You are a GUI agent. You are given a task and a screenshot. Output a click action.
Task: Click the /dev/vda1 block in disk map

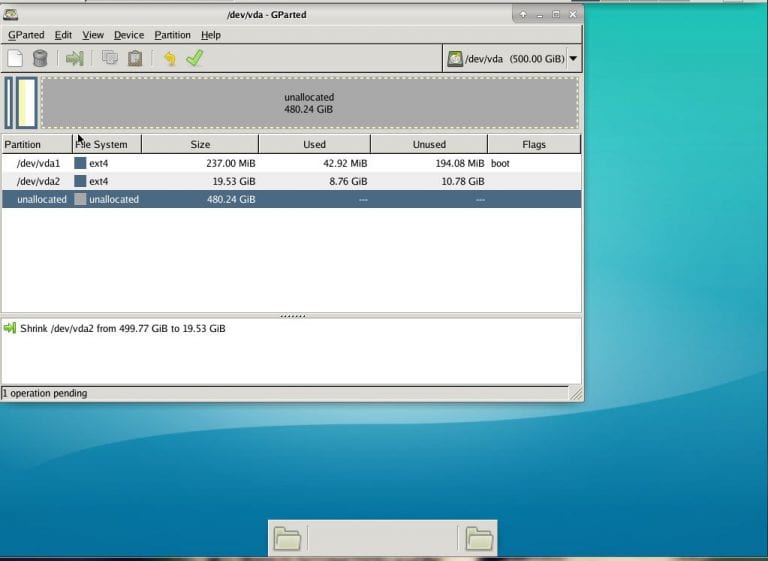(8, 103)
